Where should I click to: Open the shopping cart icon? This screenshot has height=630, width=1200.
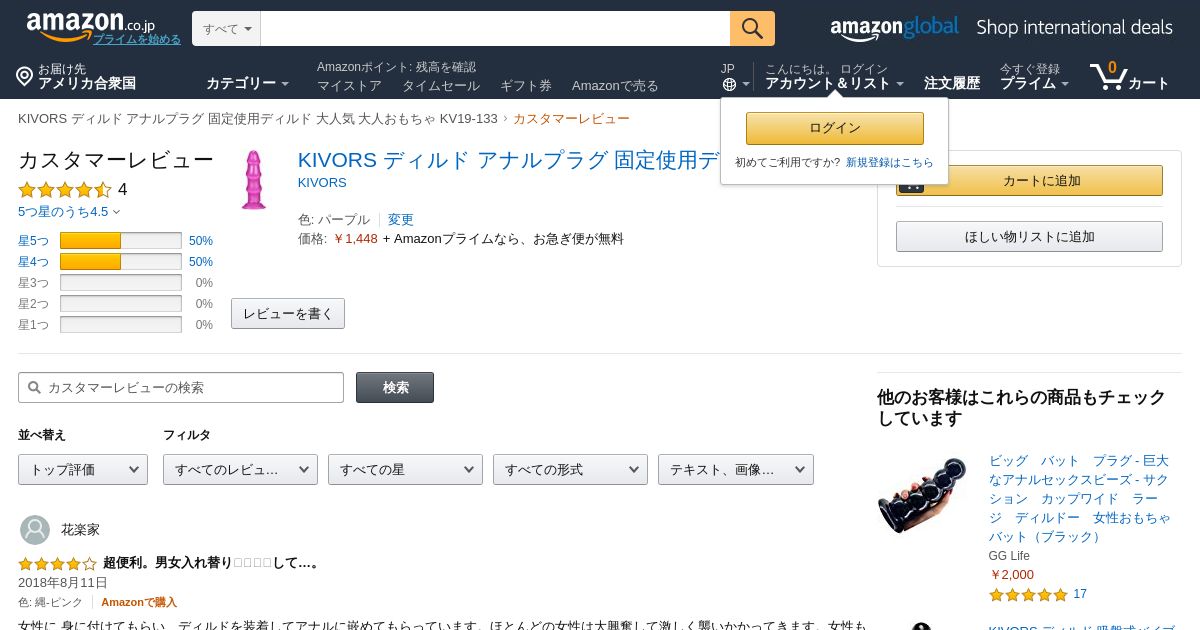coord(1108,76)
